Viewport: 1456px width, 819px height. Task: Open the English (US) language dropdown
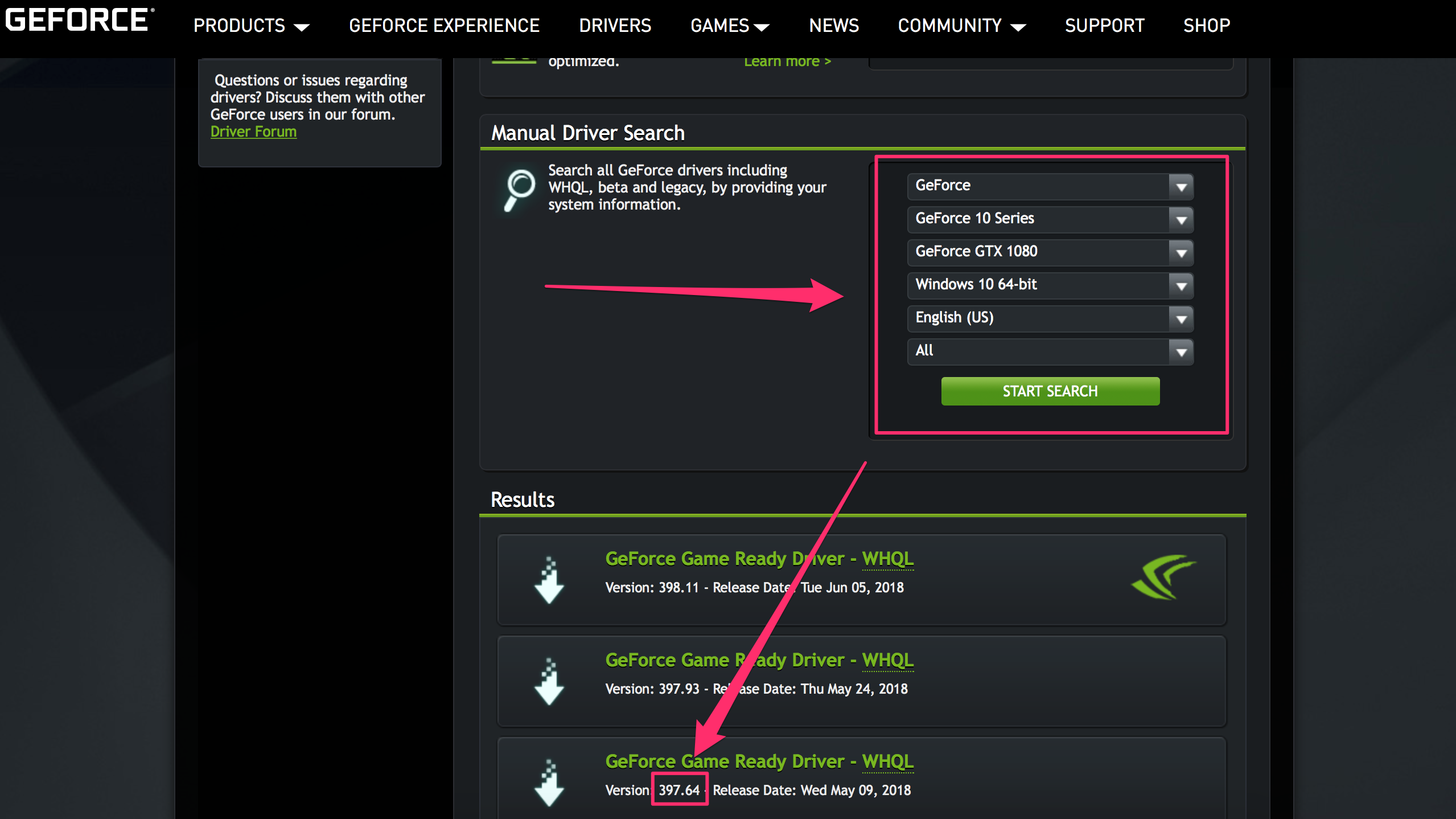[x=1050, y=318]
